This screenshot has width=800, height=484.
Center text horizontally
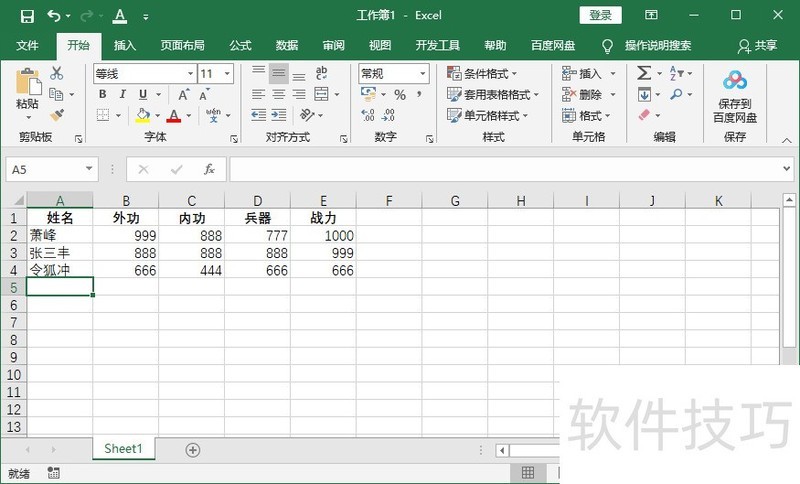(x=279, y=94)
